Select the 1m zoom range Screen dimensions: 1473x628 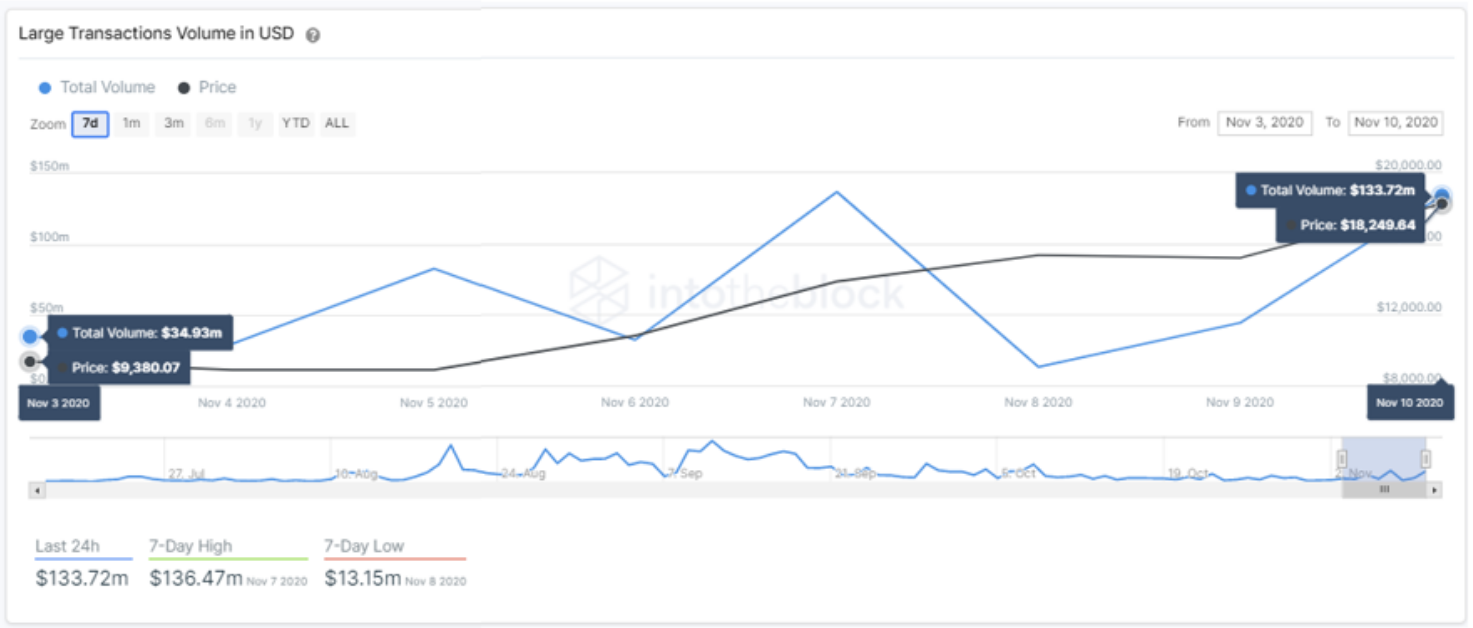(131, 124)
